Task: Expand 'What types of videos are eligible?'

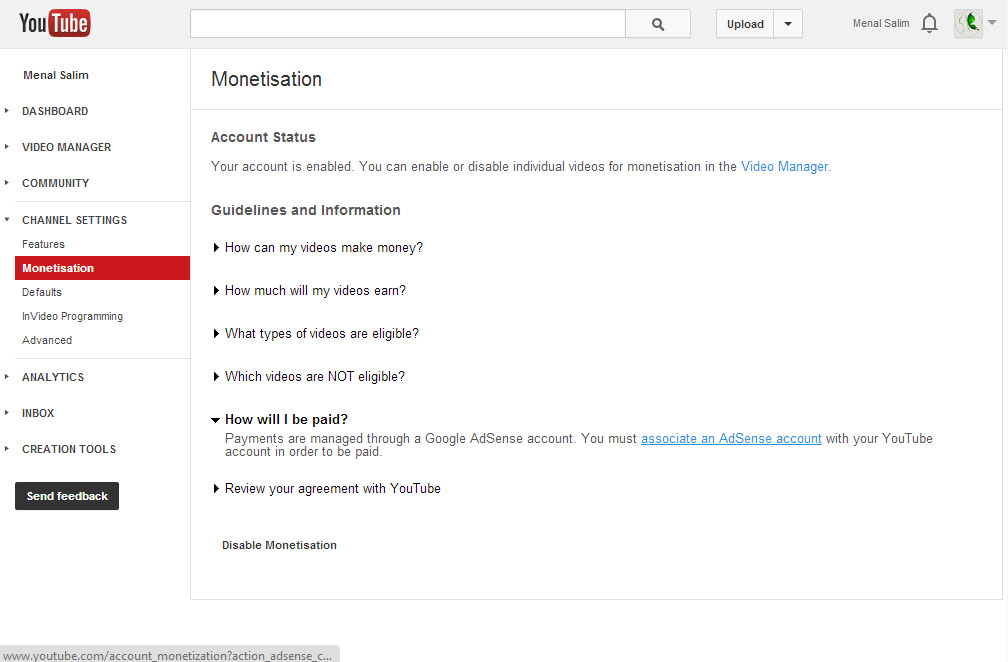Action: coord(316,334)
